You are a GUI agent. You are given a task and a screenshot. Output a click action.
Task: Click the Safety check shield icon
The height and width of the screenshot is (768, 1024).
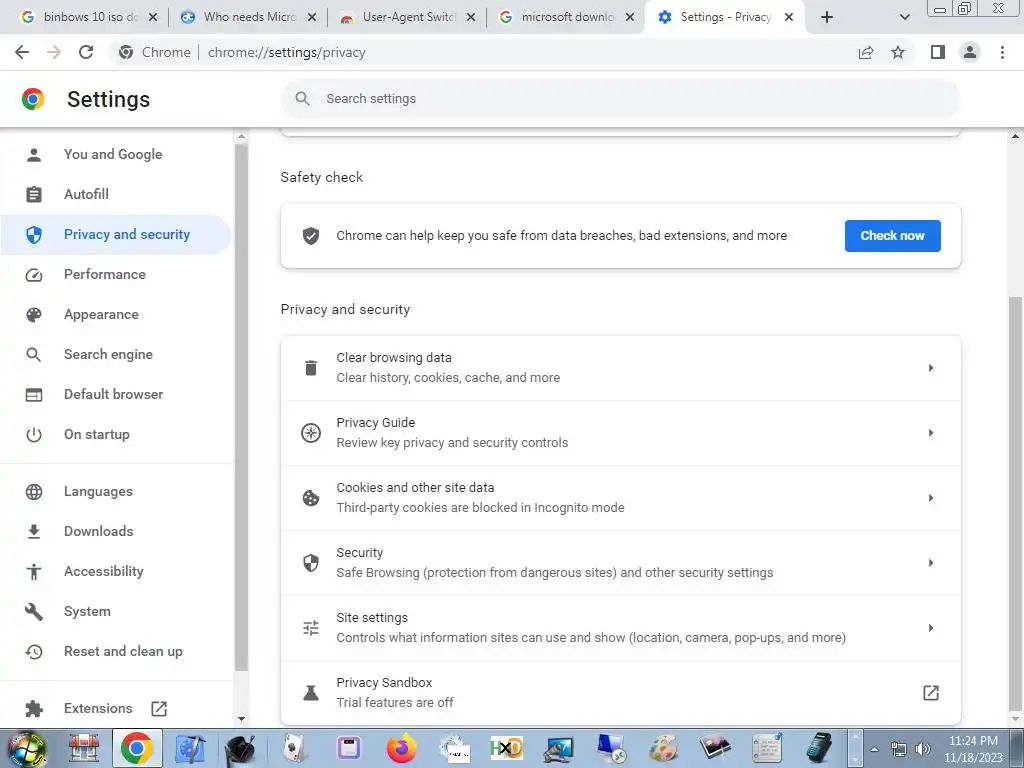311,236
